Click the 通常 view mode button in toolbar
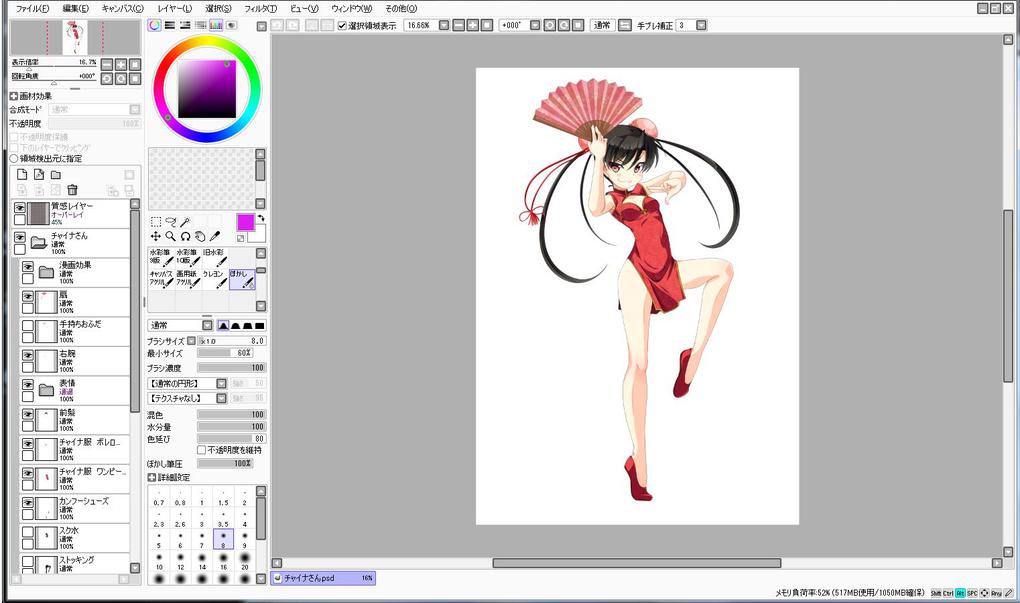Viewport: 1020px width, 603px height. point(602,25)
